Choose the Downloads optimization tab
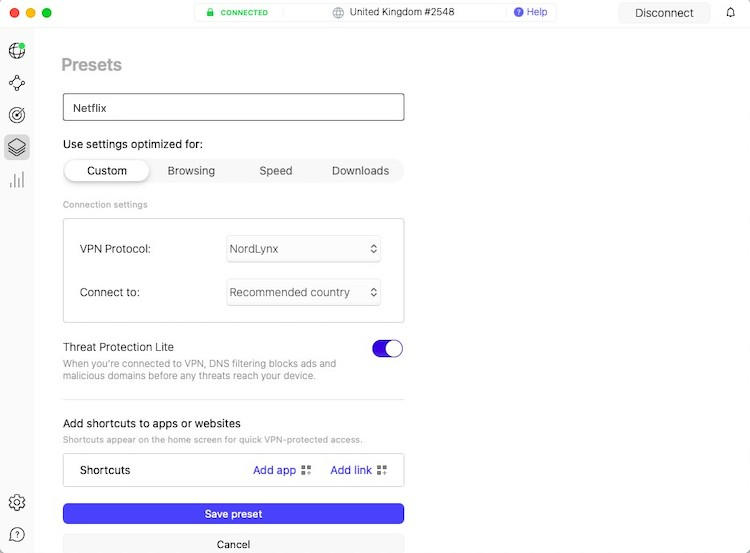Image resolution: width=750 pixels, height=553 pixels. [x=360, y=171]
